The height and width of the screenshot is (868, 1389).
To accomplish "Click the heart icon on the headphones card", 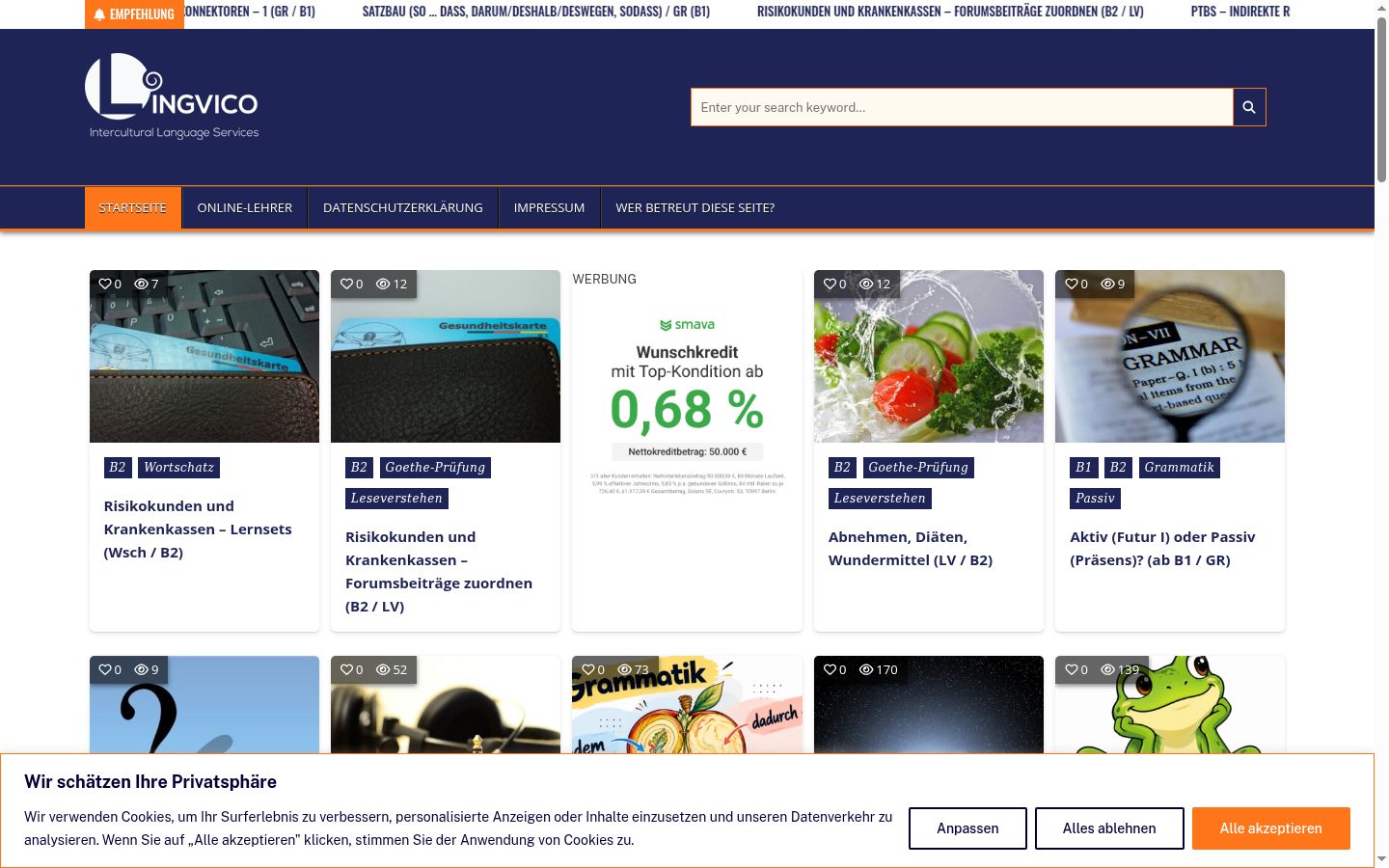I will pyautogui.click(x=346, y=669).
